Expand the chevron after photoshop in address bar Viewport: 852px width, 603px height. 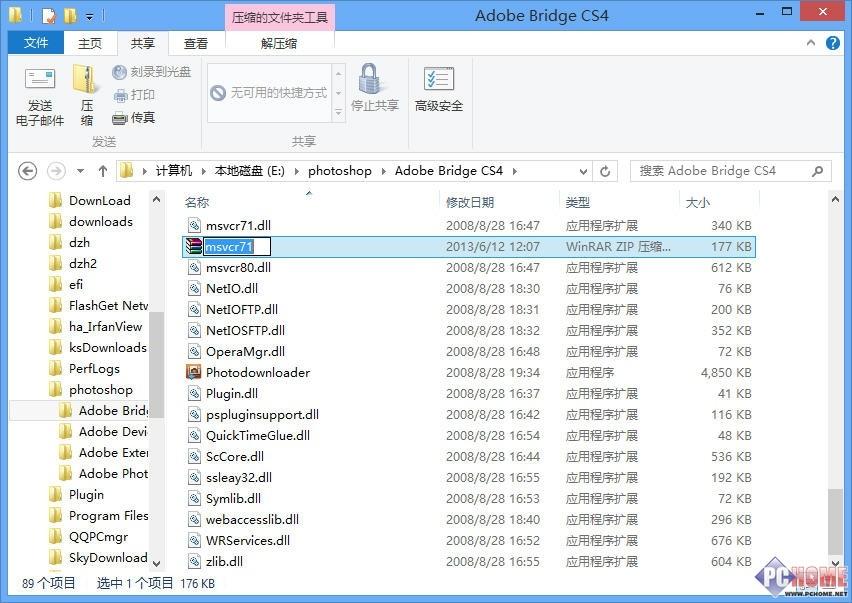(383, 171)
